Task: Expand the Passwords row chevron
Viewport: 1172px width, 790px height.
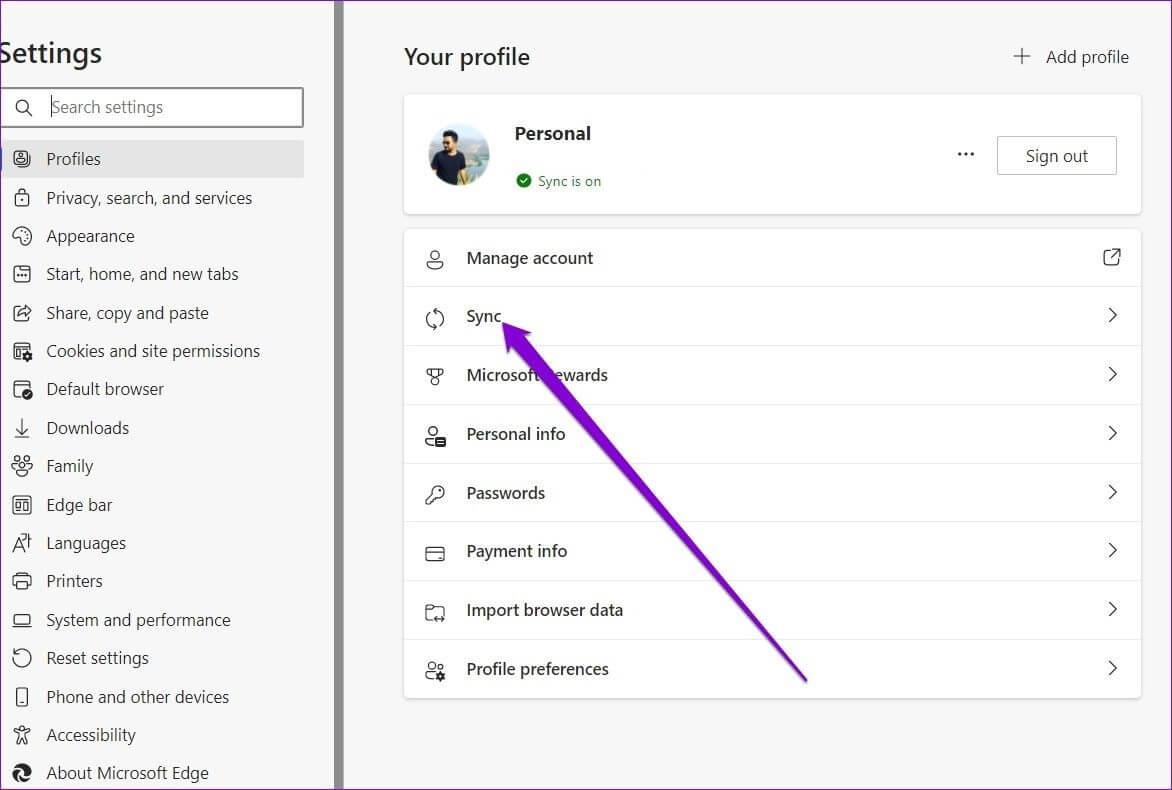Action: pyautogui.click(x=1112, y=492)
